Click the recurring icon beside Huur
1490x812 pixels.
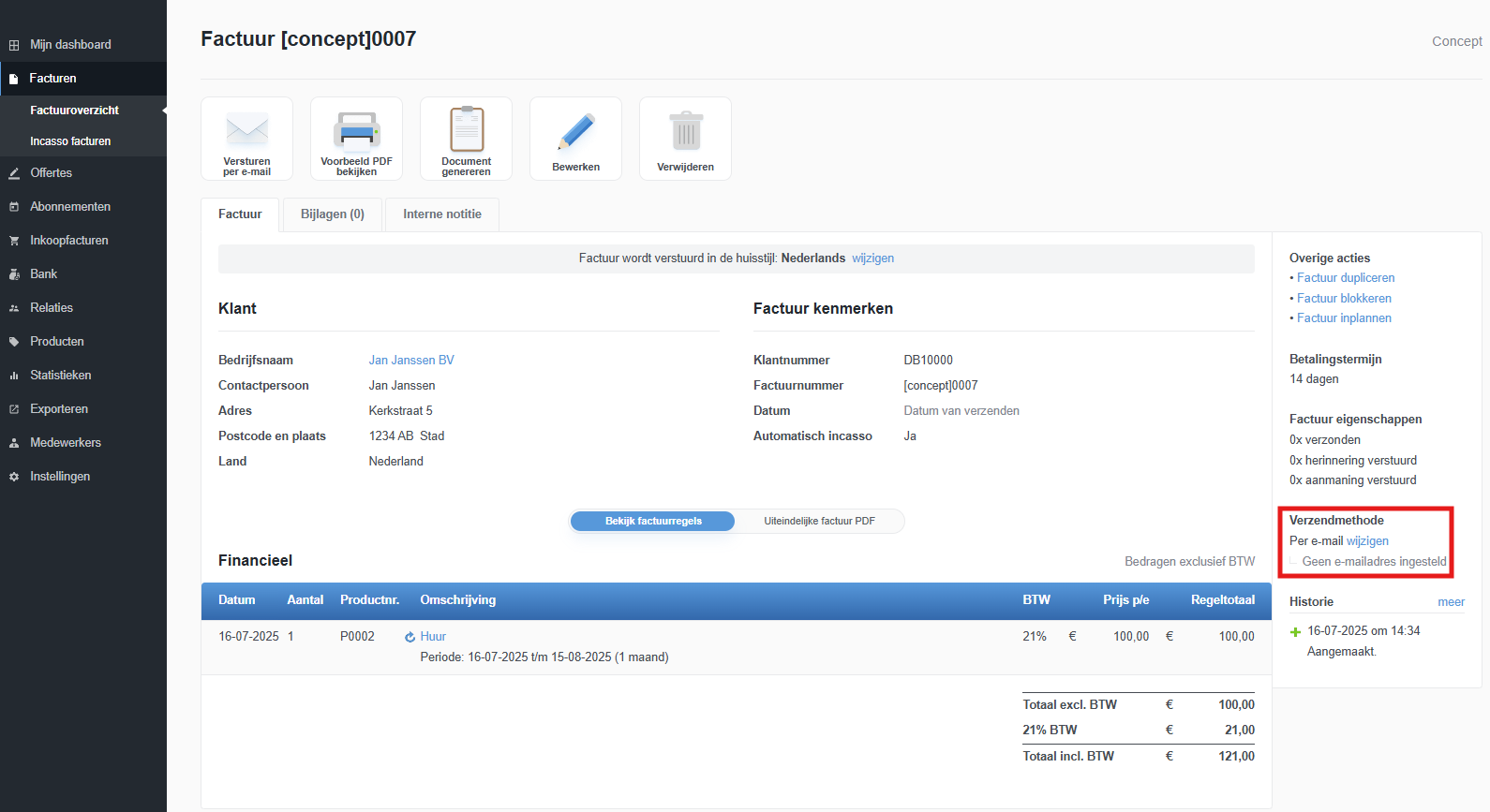point(410,637)
